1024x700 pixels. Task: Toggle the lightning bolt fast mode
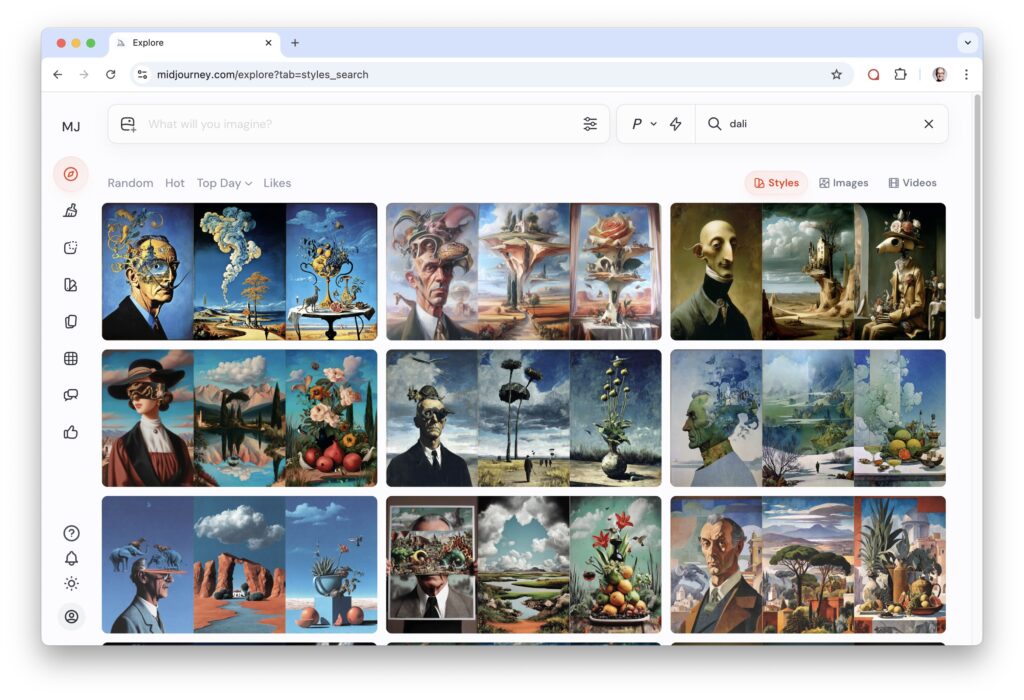click(x=676, y=124)
